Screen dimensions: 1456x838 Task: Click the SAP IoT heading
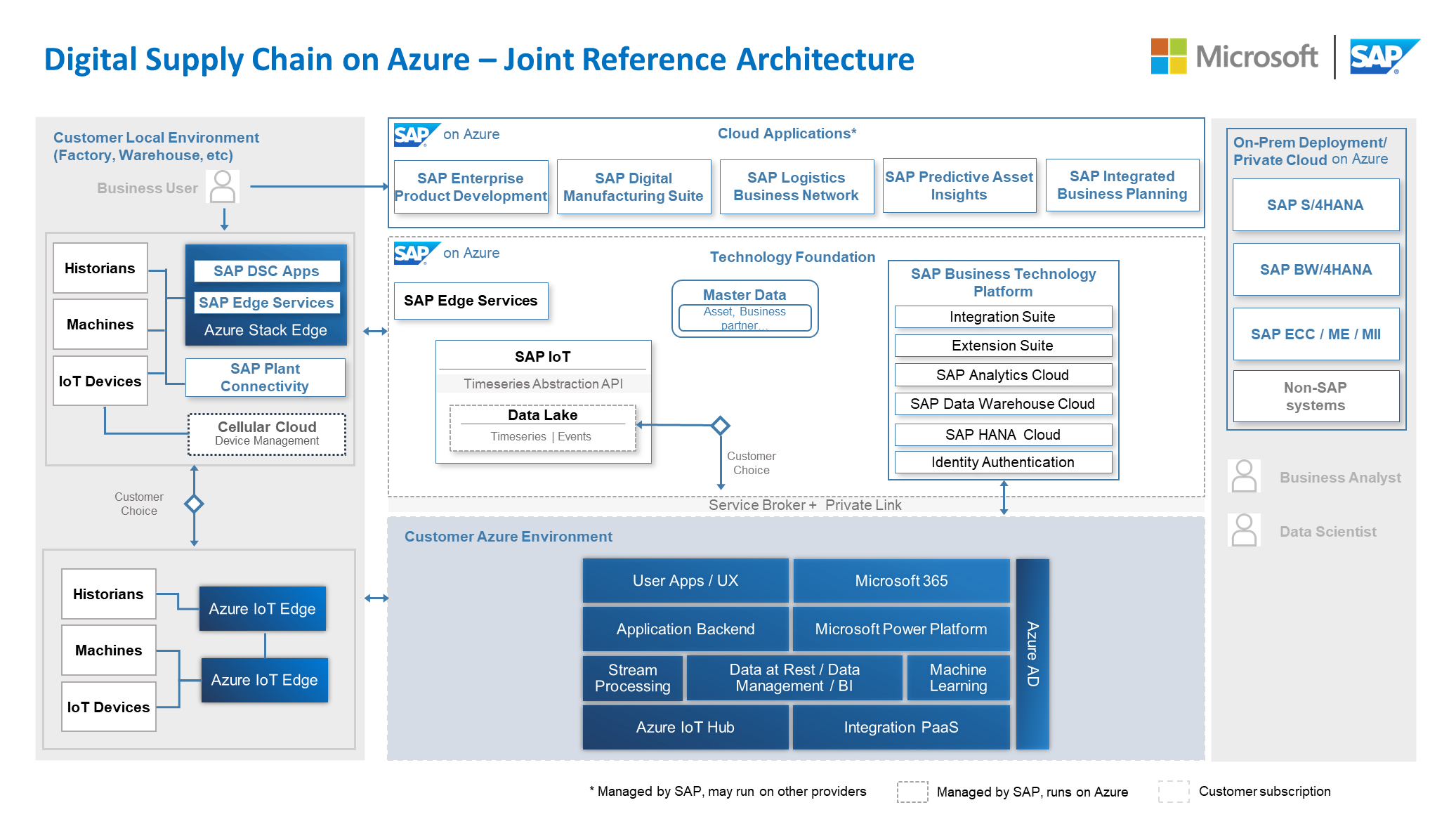pyautogui.click(x=542, y=357)
